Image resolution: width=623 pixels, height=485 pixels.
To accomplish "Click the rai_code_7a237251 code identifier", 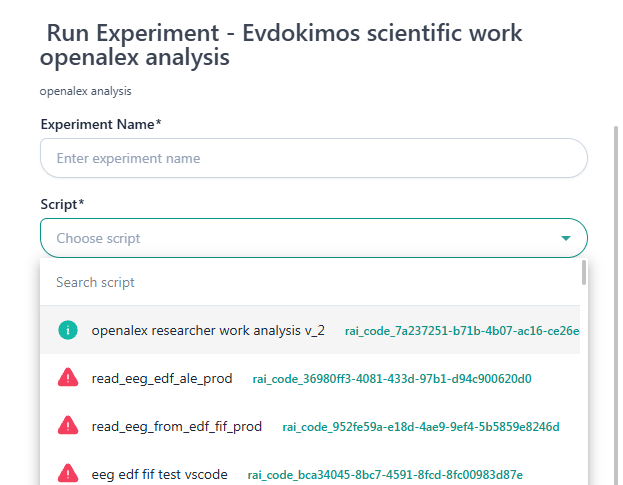I will tap(462, 331).
